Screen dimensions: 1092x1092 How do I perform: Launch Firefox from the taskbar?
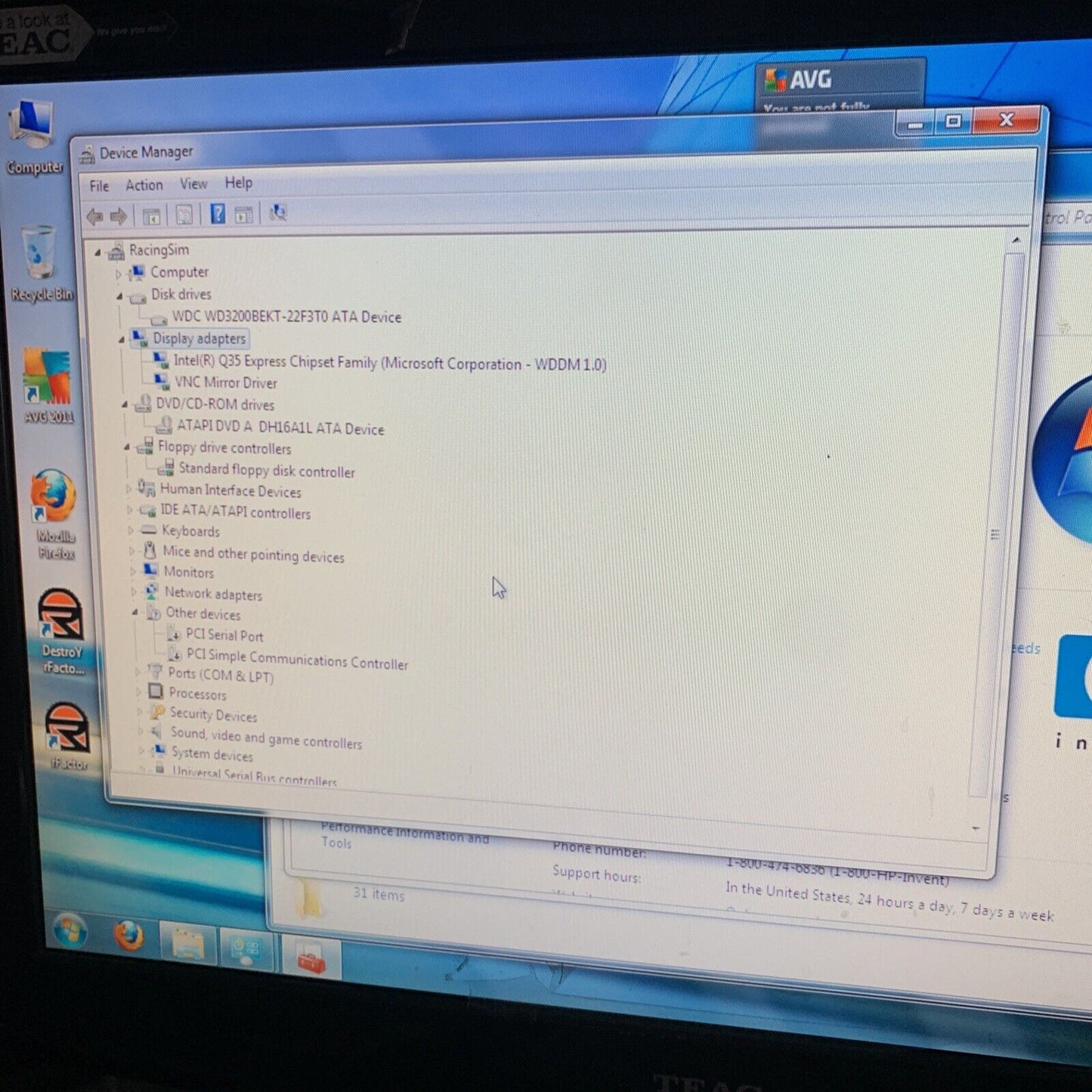tap(129, 937)
